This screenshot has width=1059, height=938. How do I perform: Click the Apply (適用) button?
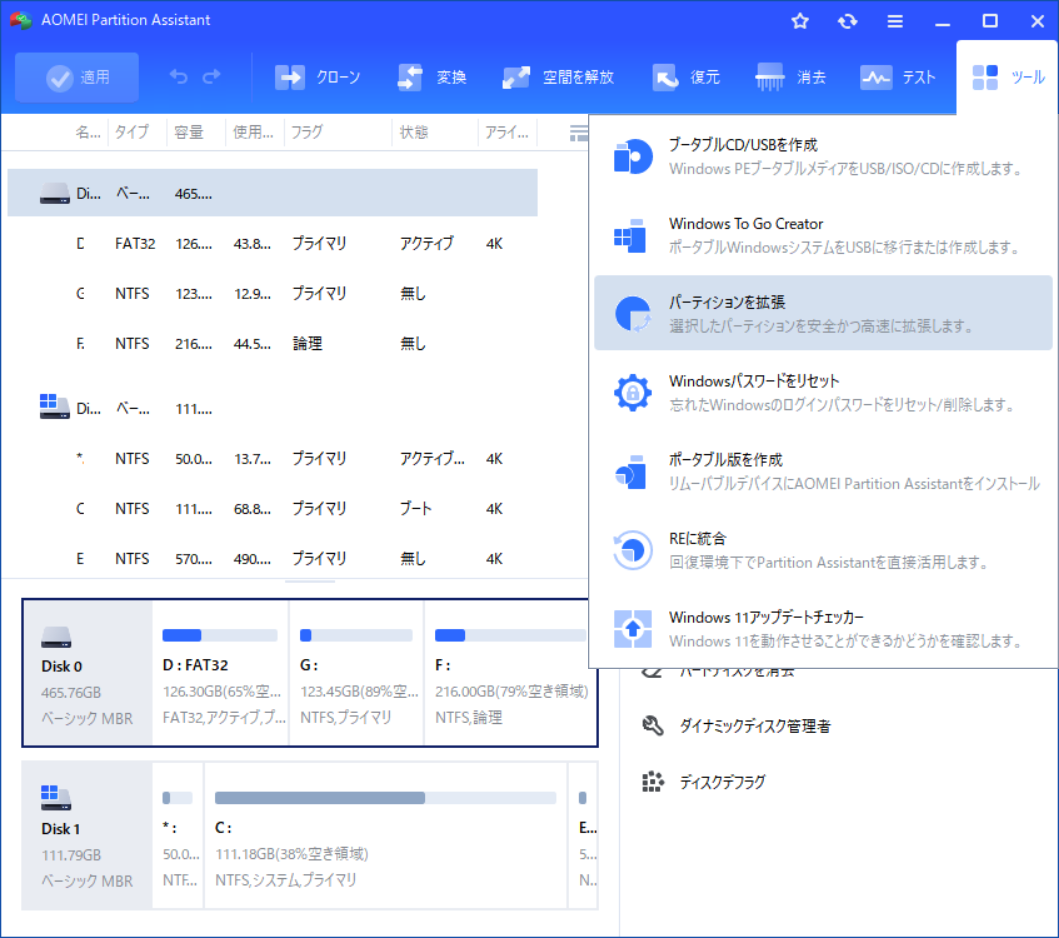click(77, 77)
